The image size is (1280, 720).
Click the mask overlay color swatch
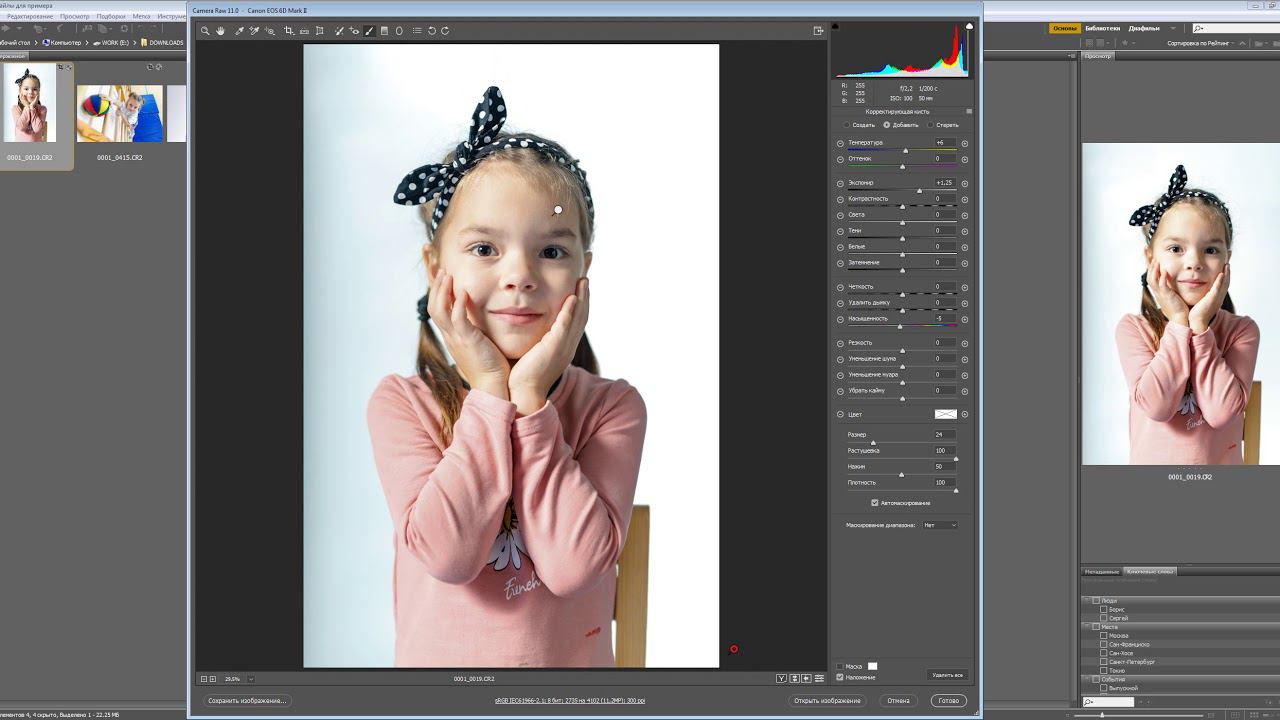tap(872, 666)
